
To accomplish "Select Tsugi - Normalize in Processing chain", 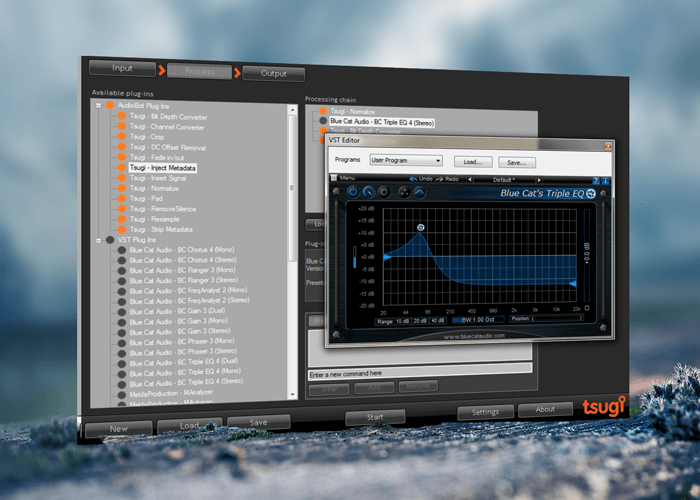I will pyautogui.click(x=353, y=112).
